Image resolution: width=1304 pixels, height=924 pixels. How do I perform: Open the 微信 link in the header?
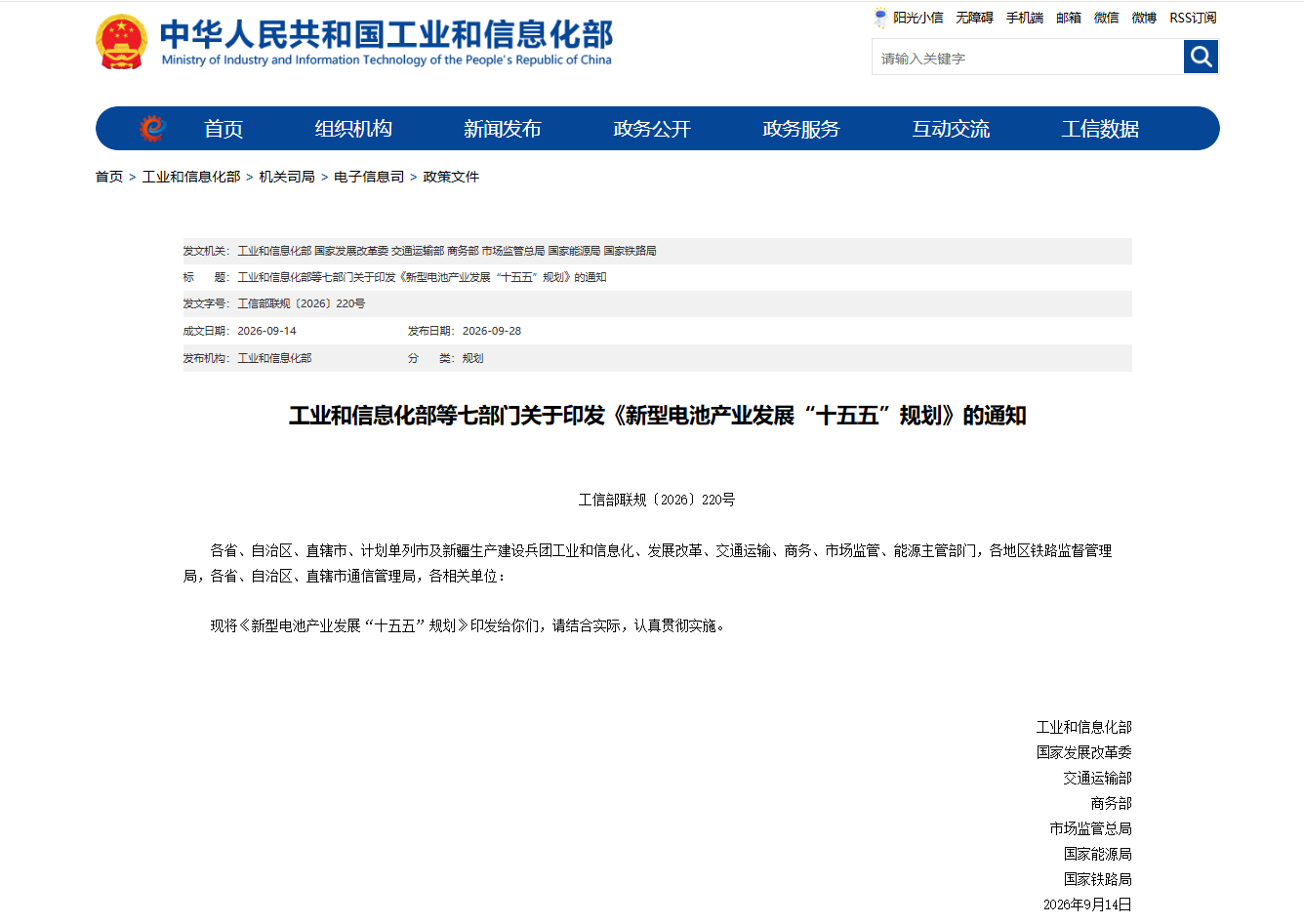1107,18
